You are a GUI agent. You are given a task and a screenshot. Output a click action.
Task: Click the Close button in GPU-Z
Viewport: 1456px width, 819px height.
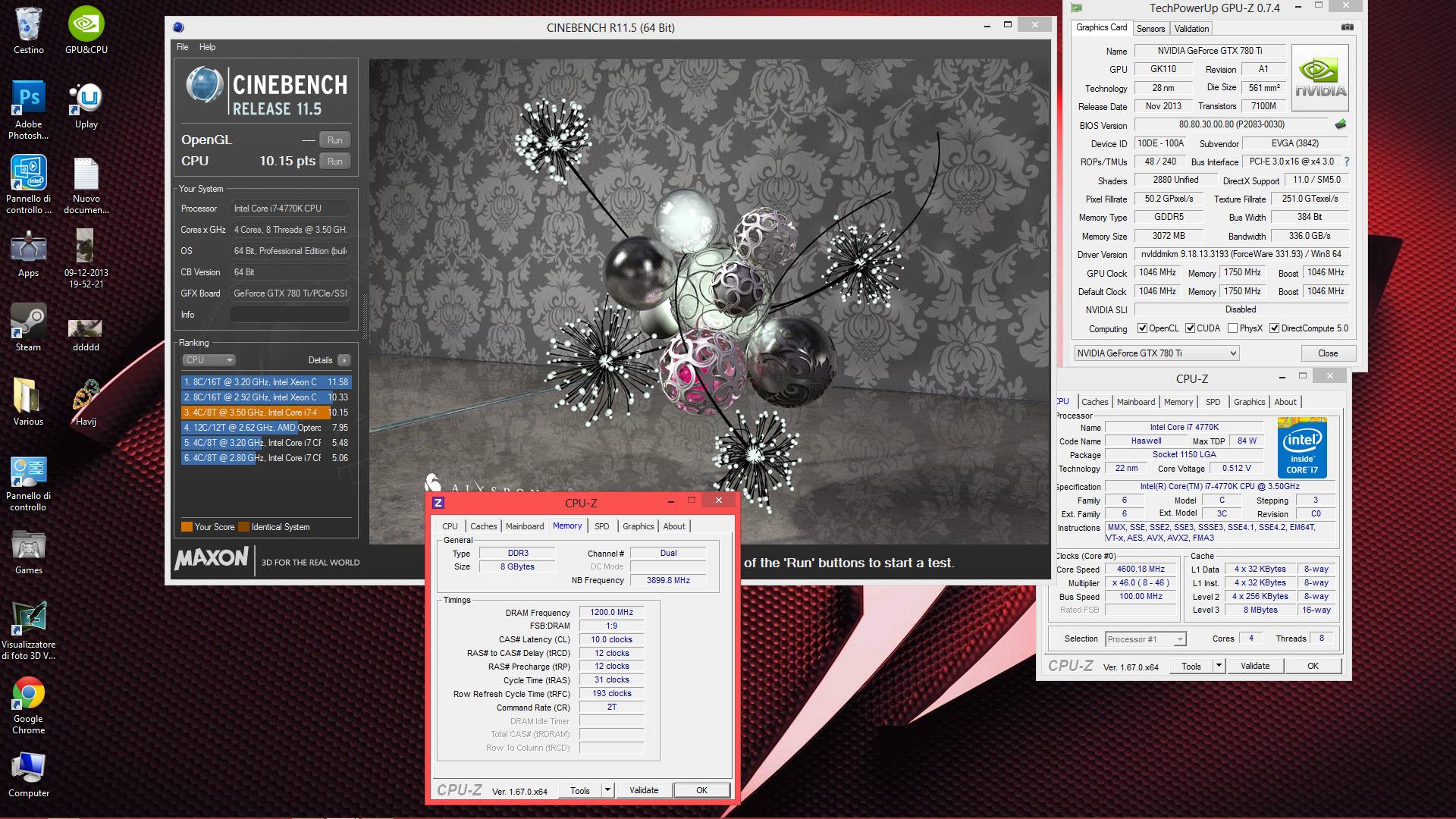(x=1328, y=353)
